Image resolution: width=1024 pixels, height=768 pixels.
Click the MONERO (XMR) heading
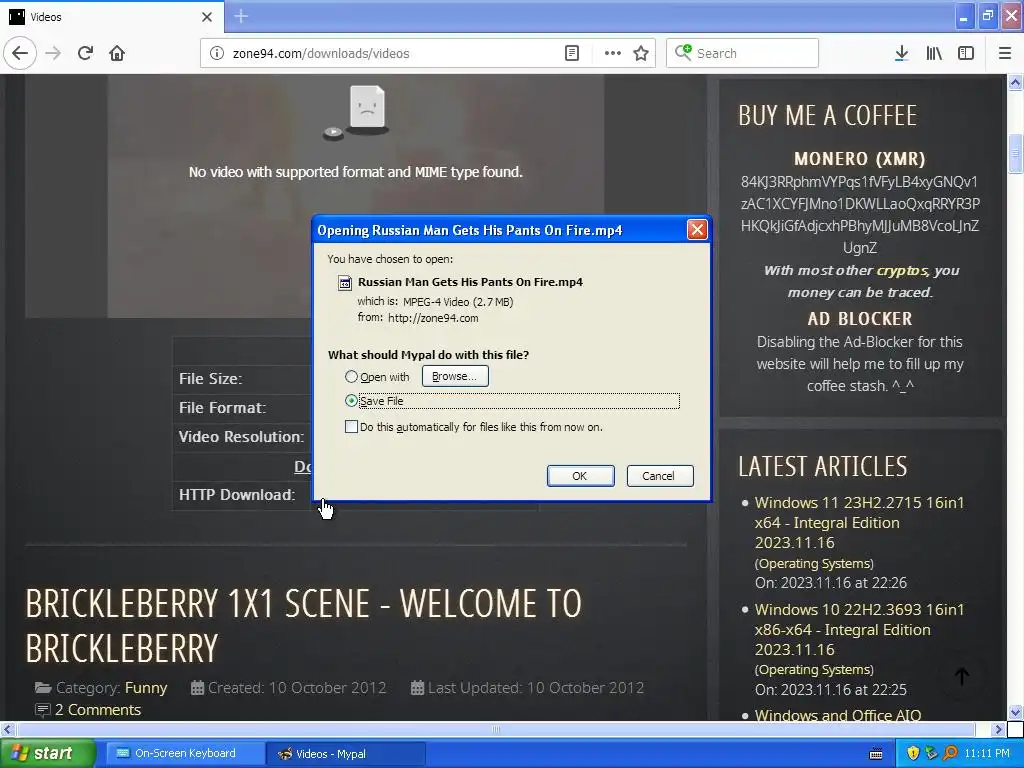(x=859, y=159)
